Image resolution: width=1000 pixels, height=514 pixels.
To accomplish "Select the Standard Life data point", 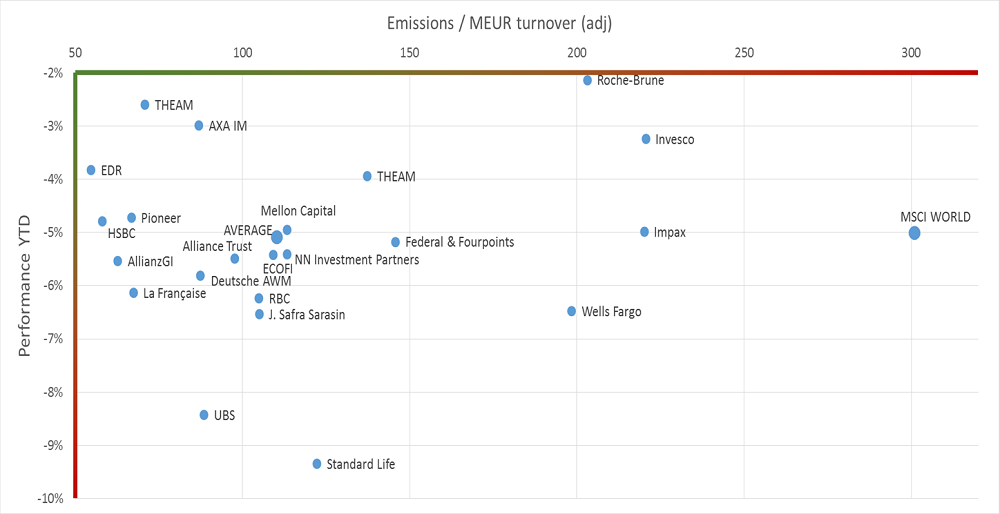I will (317, 464).
